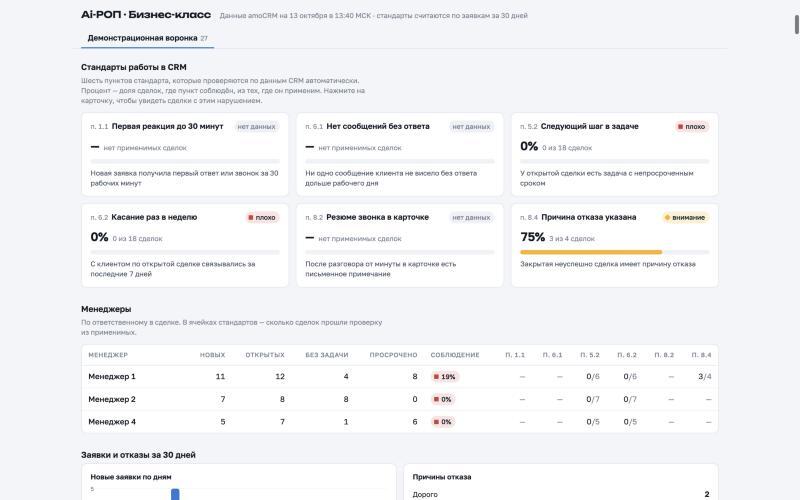Click нет данных badge on Резюме звонка card
This screenshot has height=500, width=800.
[x=471, y=217]
